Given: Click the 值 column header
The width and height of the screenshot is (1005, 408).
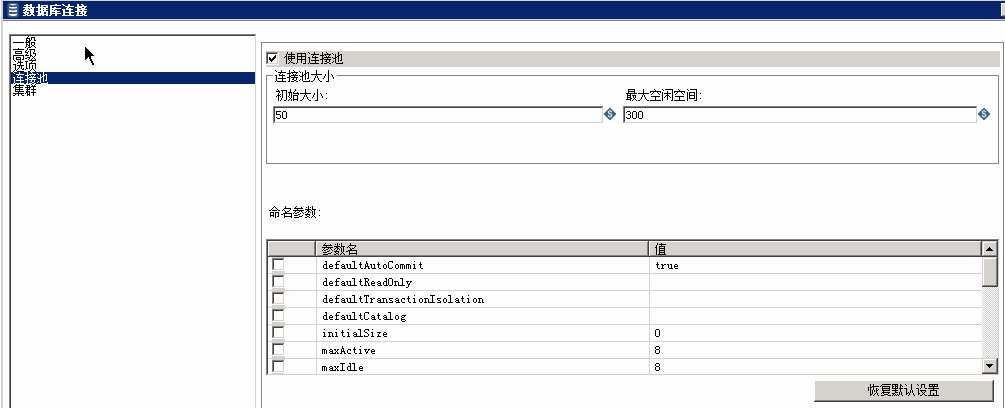Looking at the screenshot, I should coord(815,249).
